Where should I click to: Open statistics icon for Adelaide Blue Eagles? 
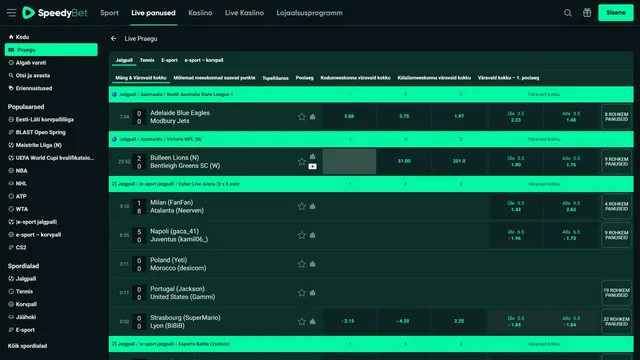[313, 116]
